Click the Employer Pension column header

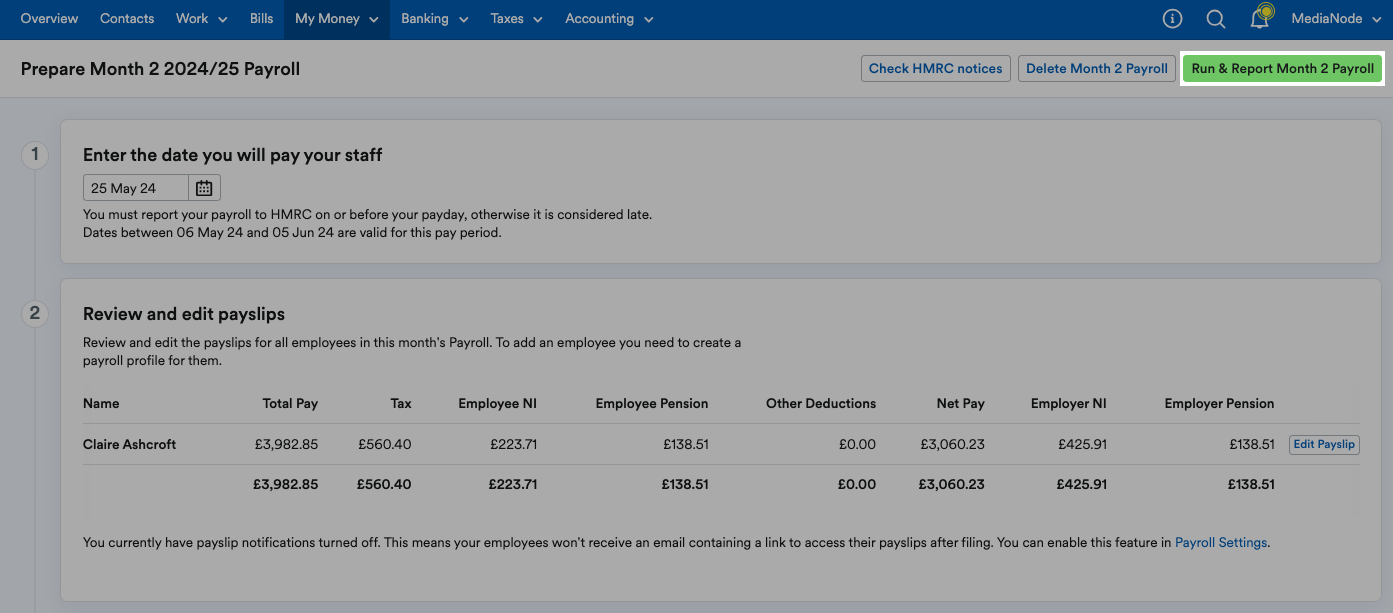pyautogui.click(x=1220, y=404)
